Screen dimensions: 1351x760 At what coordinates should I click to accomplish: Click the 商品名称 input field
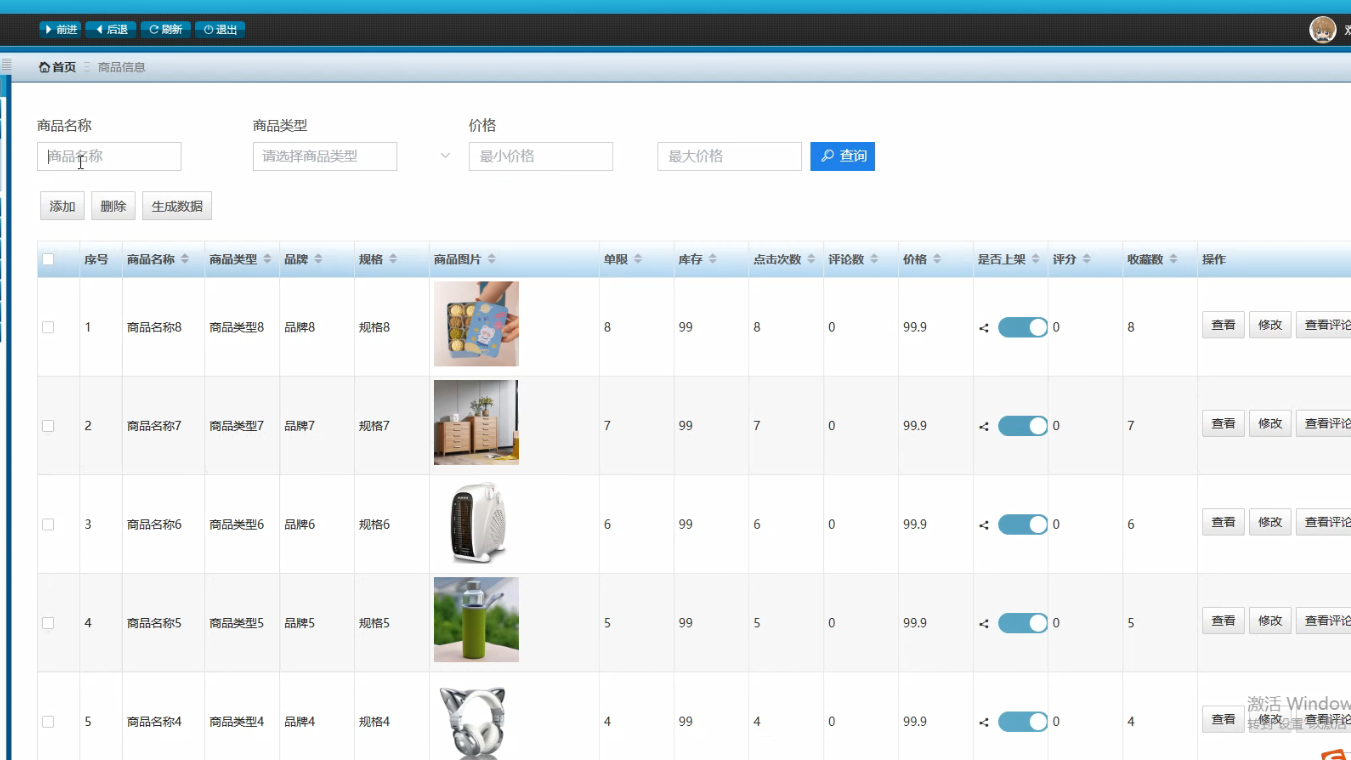[x=109, y=156]
